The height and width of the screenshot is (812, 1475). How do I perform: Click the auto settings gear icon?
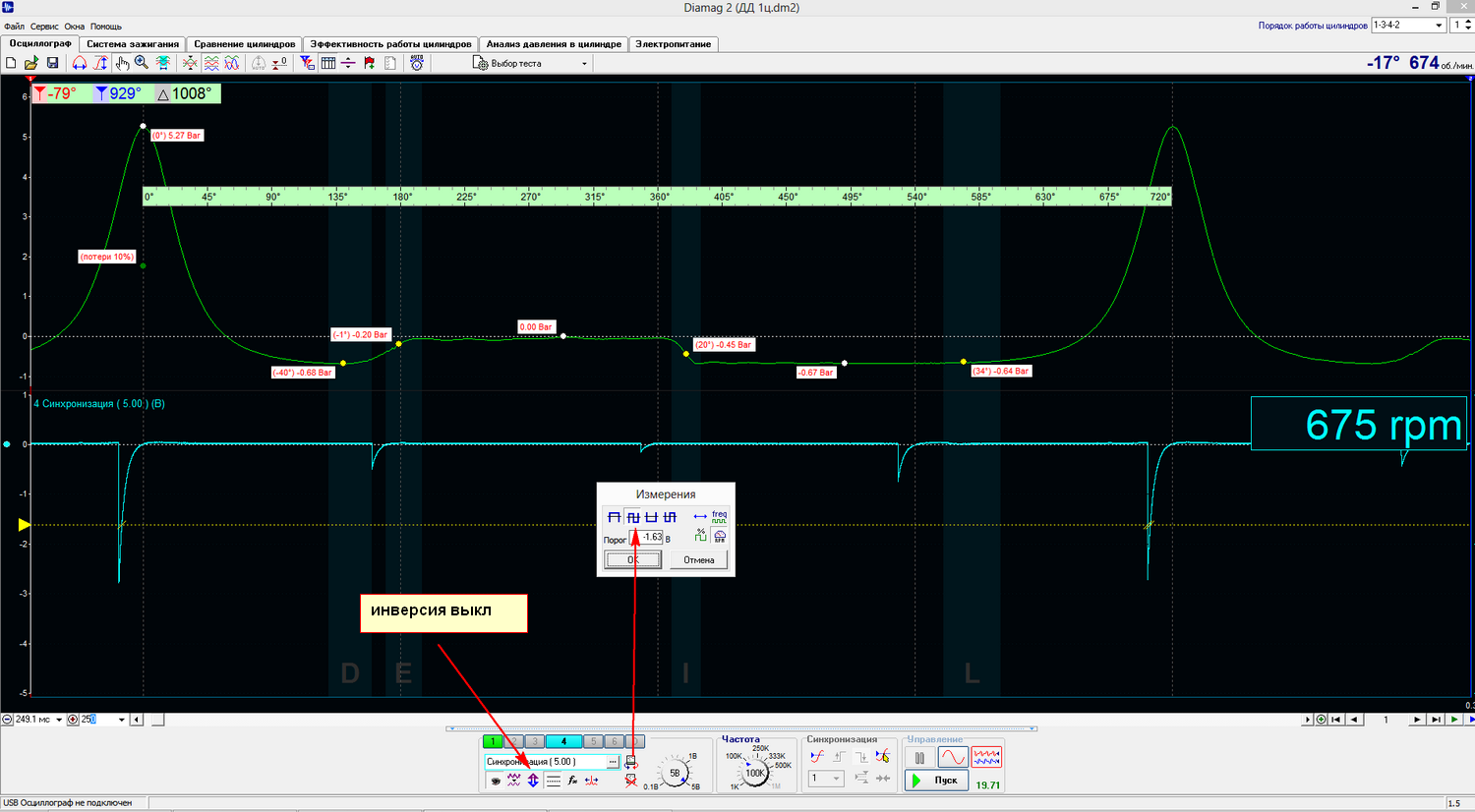[x=416, y=63]
